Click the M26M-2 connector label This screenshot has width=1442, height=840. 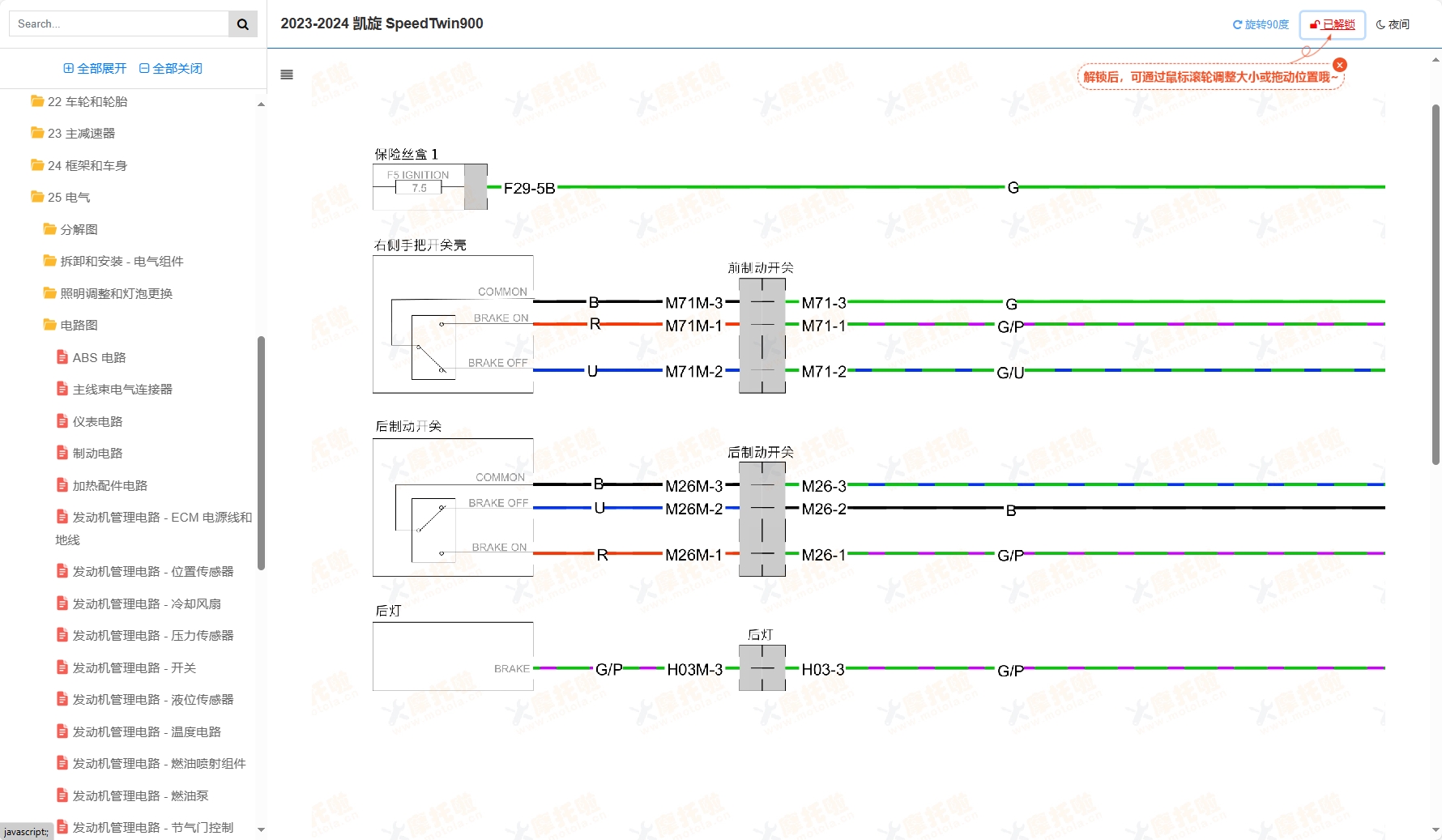point(694,509)
